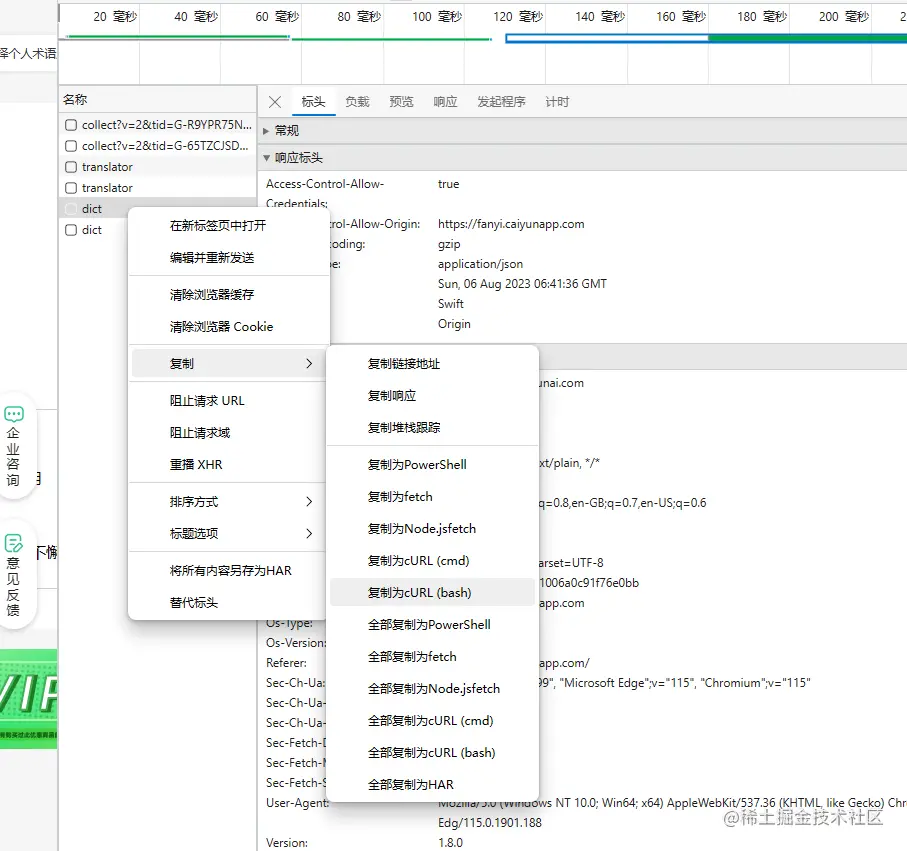This screenshot has height=851, width=907.
Task: Select 全部复制为Node.jsfetch option
Action: tap(432, 688)
